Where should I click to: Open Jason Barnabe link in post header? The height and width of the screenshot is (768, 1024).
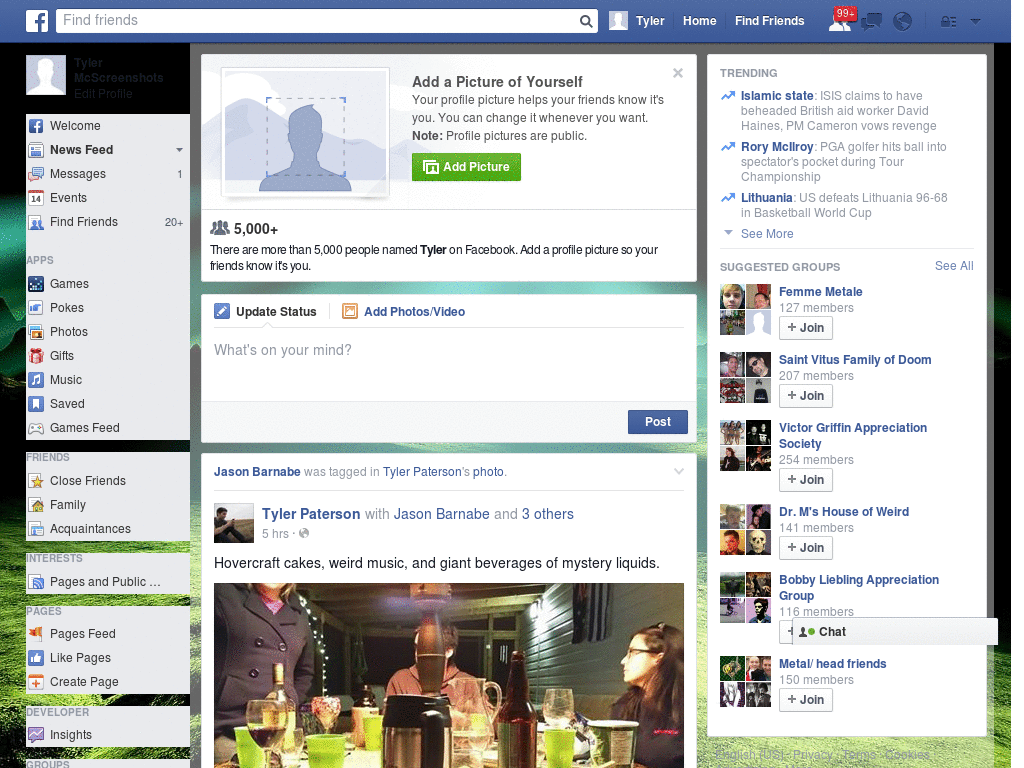[x=257, y=472]
